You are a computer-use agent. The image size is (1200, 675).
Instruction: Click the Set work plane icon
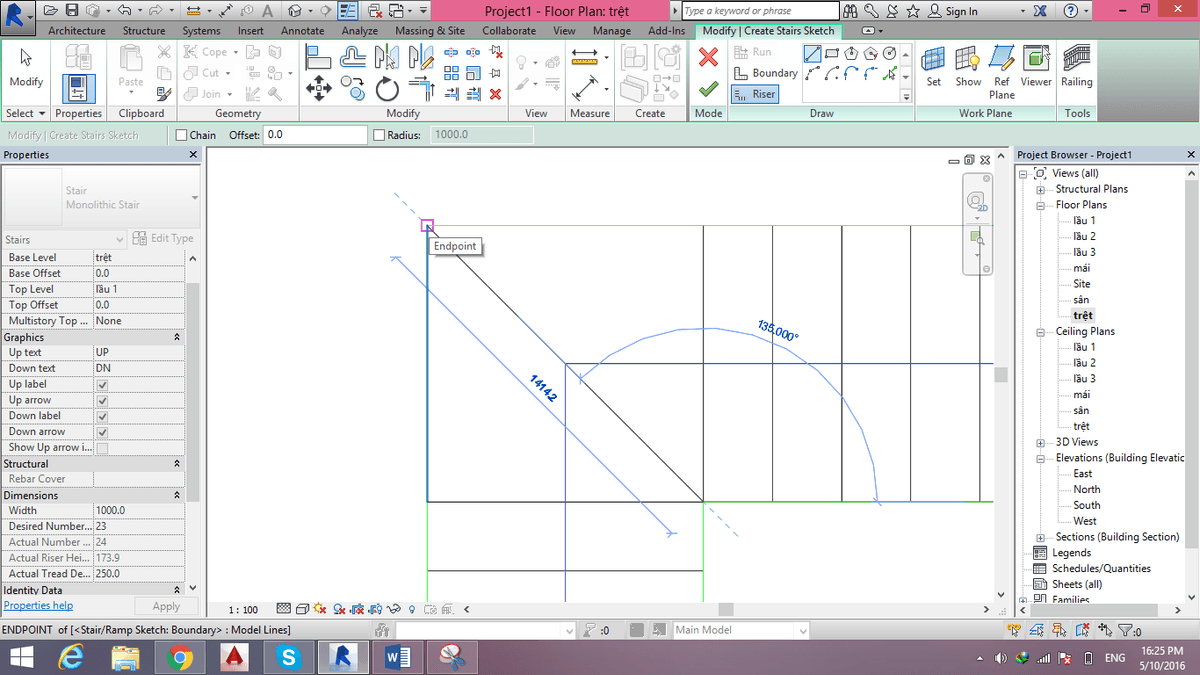(933, 67)
